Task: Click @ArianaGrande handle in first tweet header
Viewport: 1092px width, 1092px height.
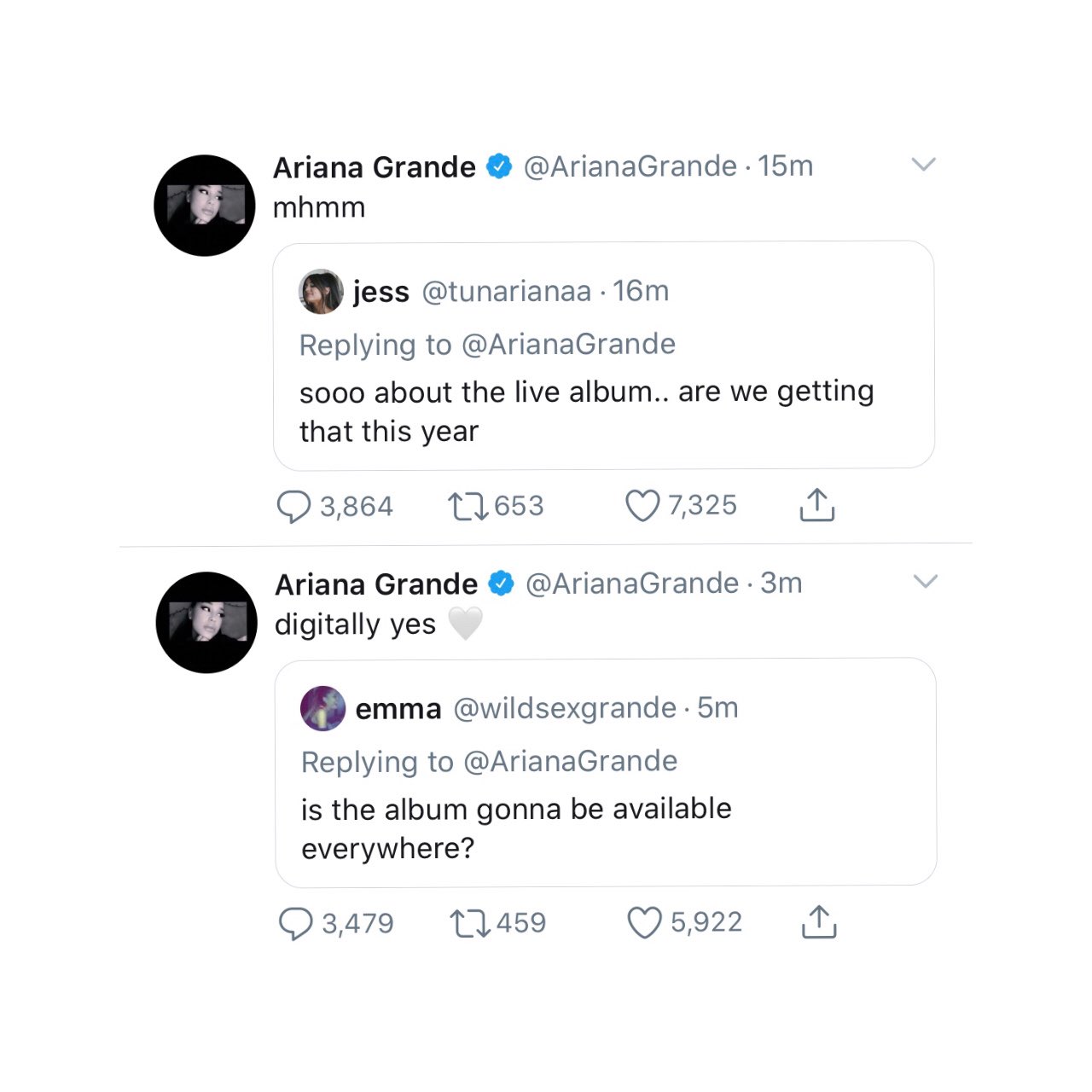Action: pyautogui.click(x=630, y=166)
